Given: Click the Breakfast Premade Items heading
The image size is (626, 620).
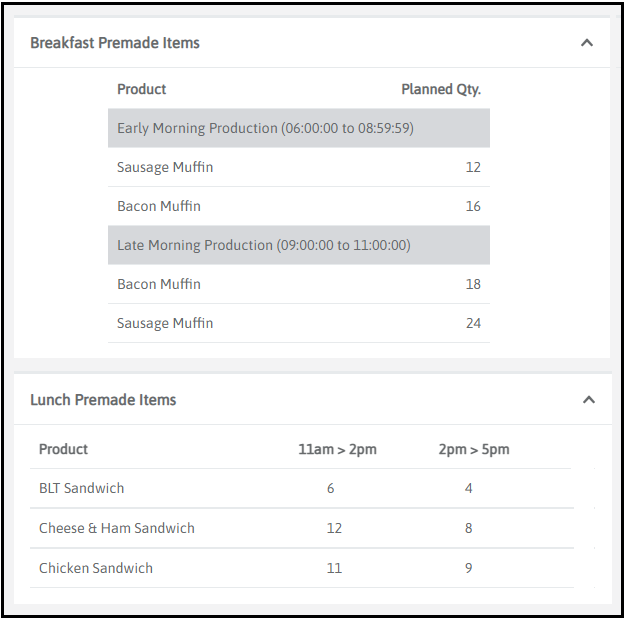Looking at the screenshot, I should [x=115, y=43].
